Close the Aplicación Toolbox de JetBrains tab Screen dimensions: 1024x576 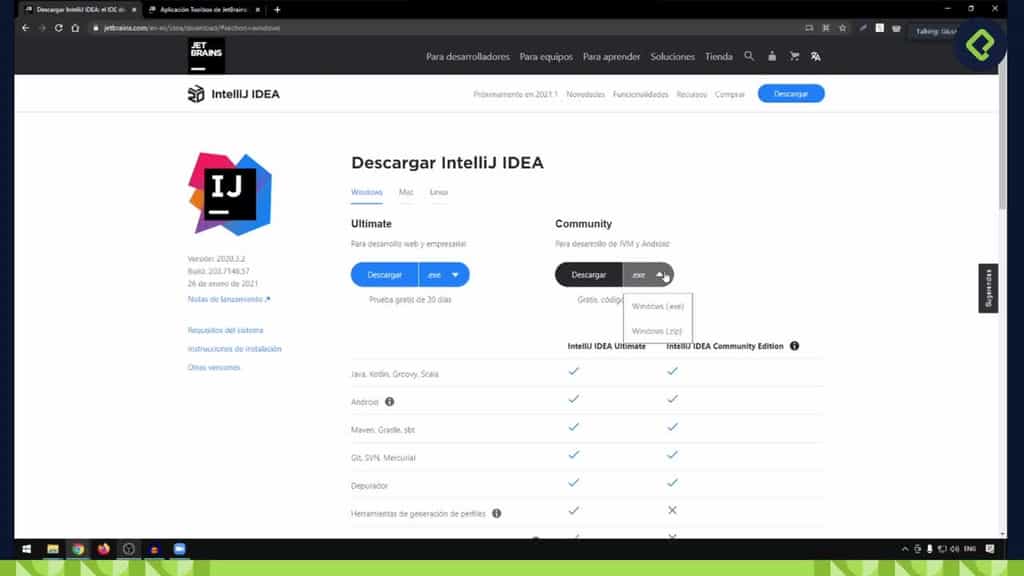(257, 10)
